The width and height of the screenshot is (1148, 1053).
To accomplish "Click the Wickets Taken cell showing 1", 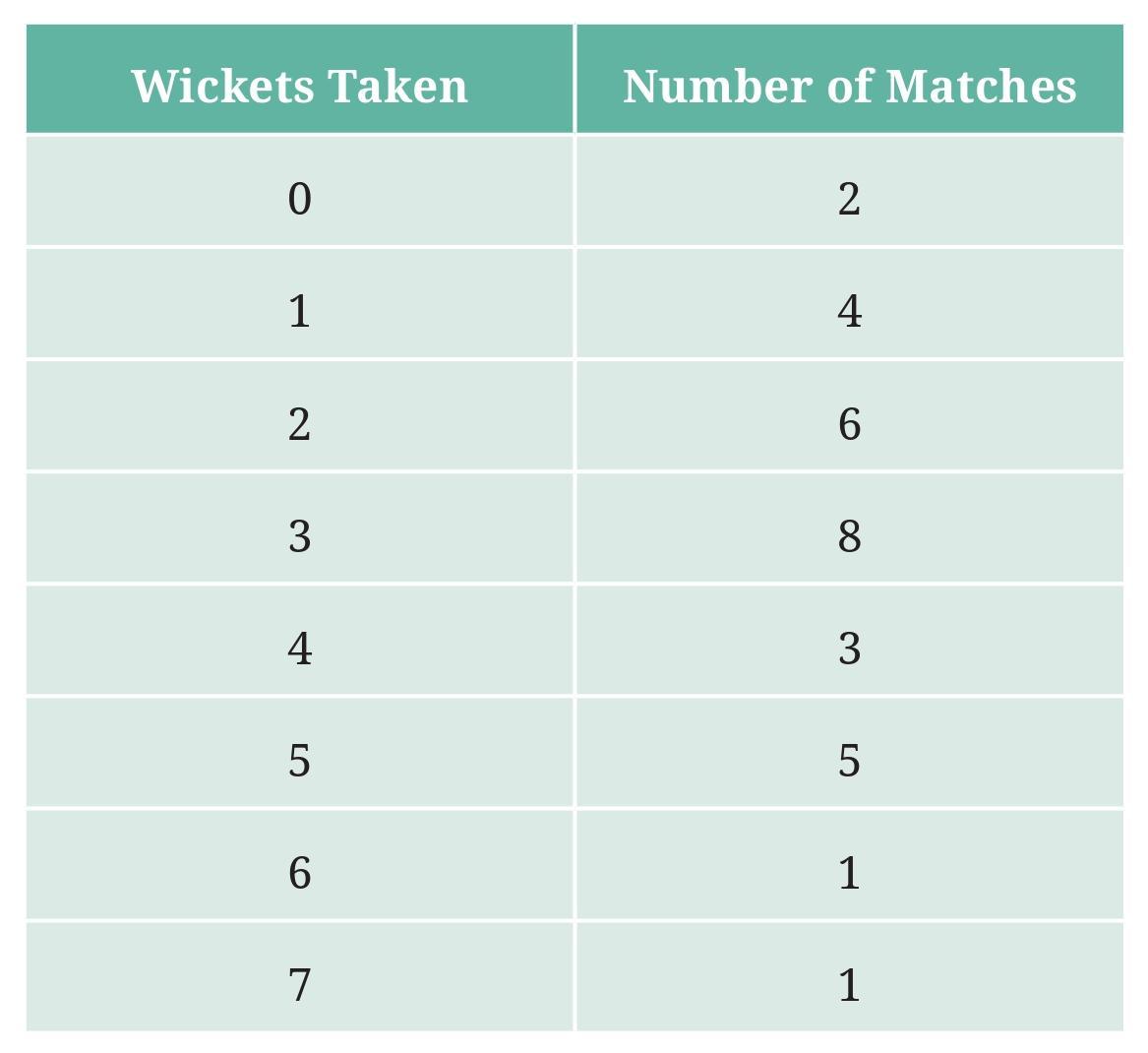I will tap(299, 311).
